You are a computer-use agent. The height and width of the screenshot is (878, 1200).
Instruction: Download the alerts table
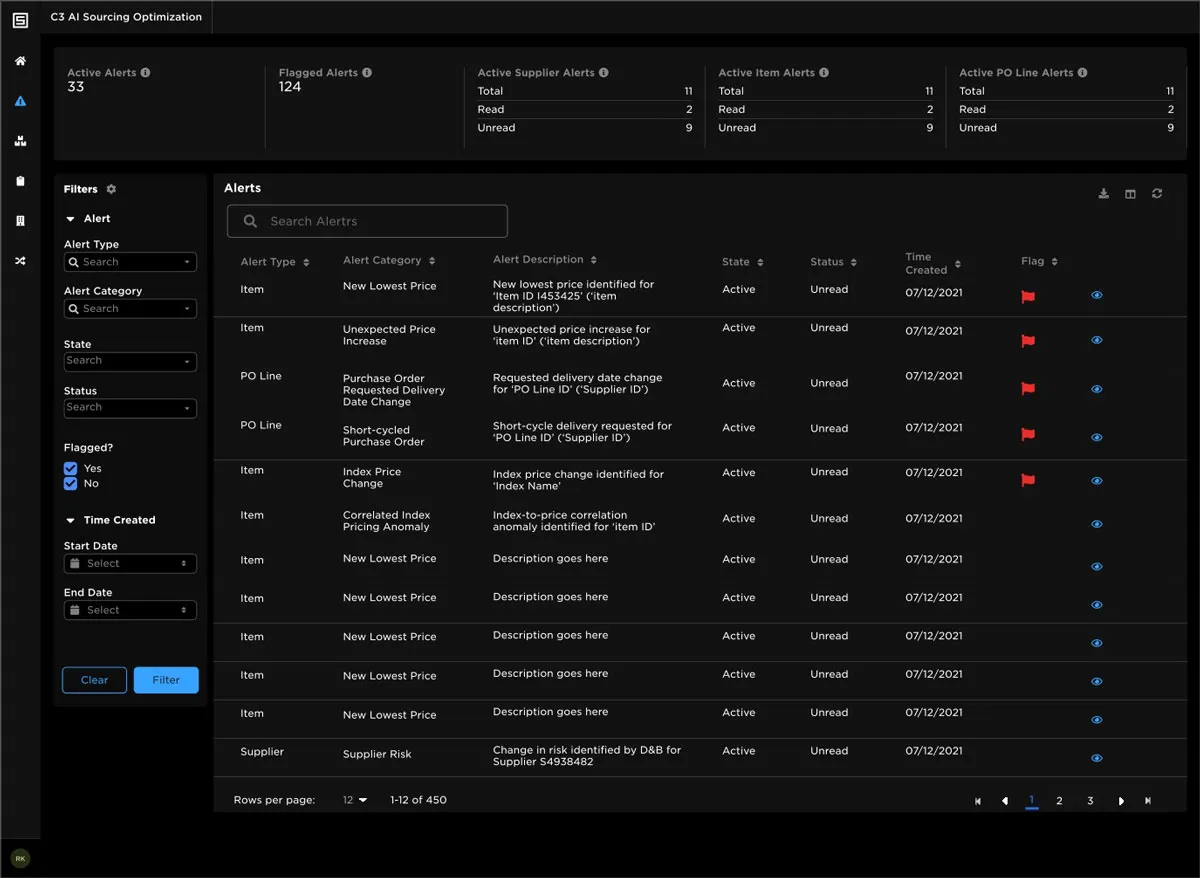pos(1104,194)
